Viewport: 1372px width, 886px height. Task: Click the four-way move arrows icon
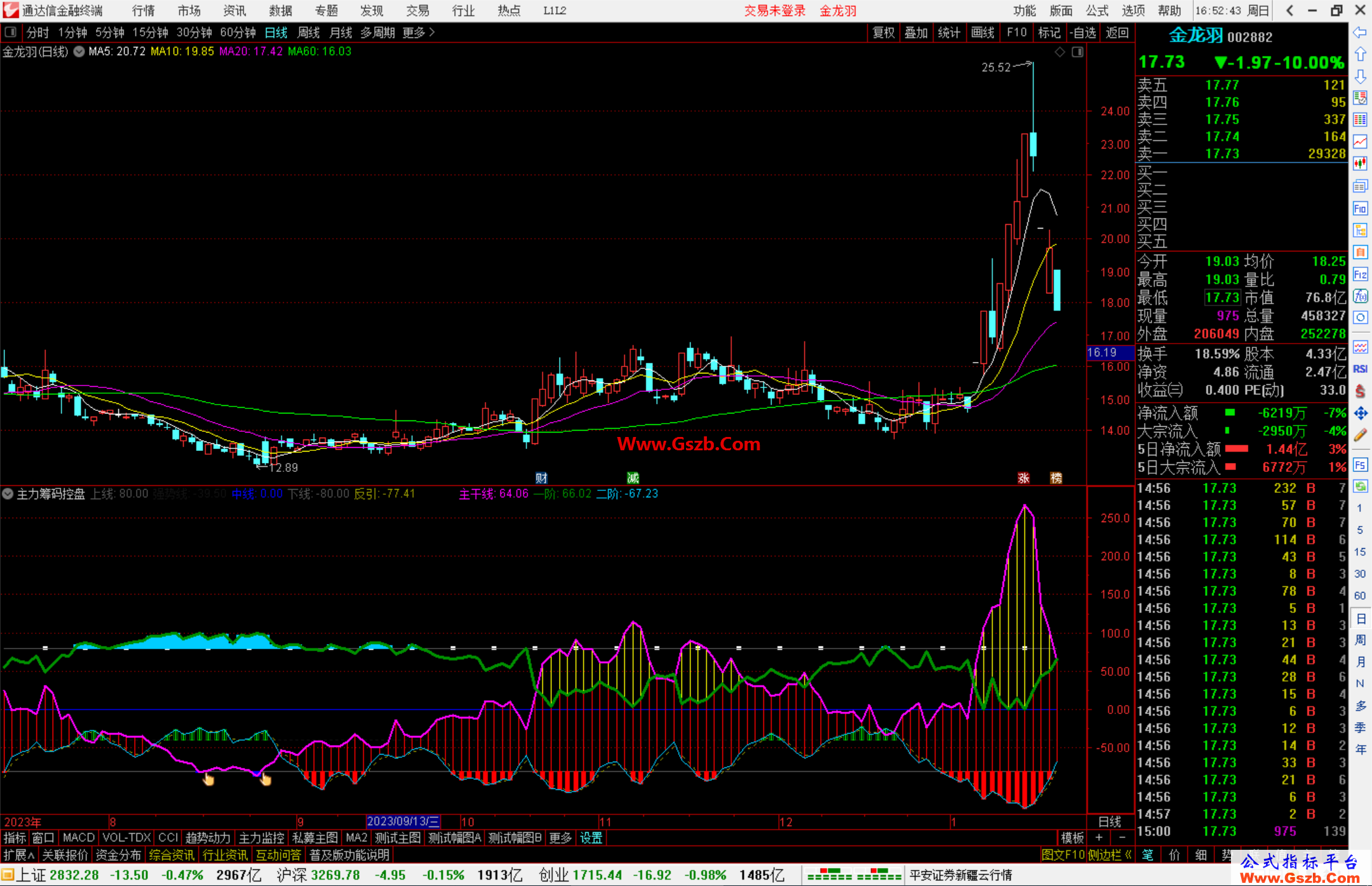point(1360,413)
